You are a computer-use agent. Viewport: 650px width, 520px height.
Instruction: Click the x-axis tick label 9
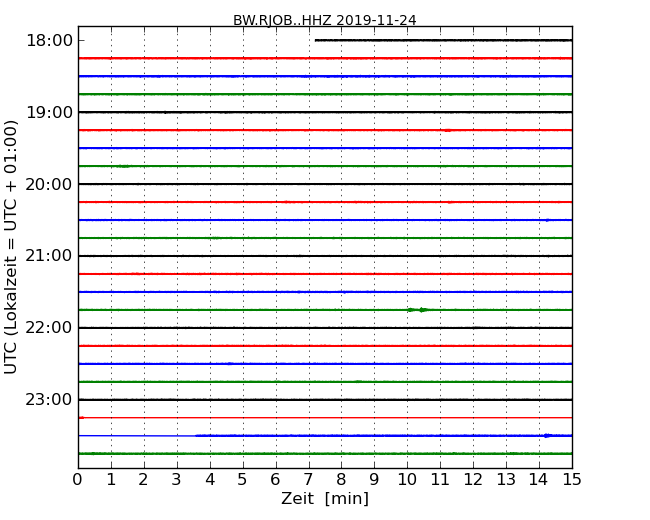coord(374,479)
